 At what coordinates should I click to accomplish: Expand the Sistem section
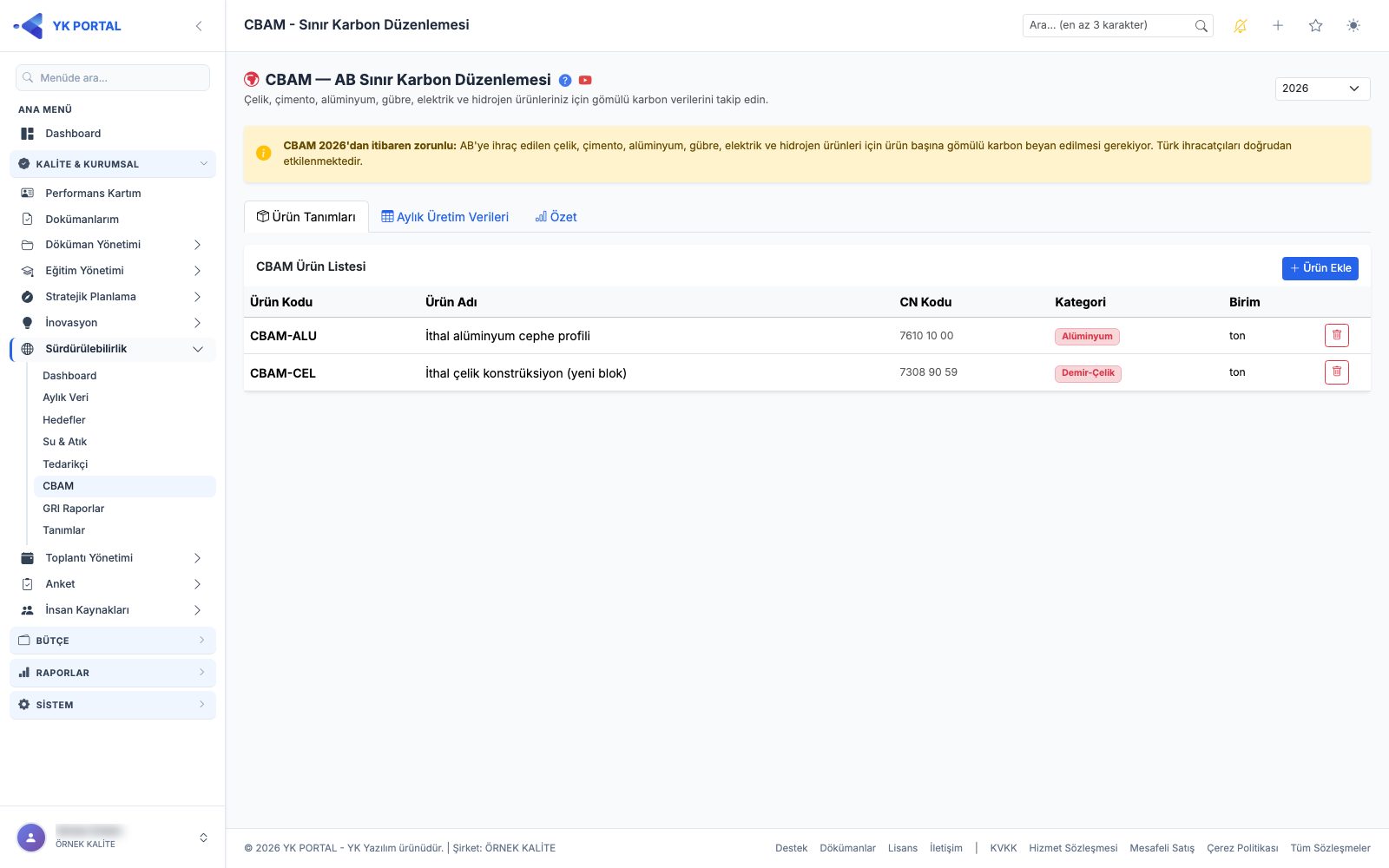pos(113,705)
